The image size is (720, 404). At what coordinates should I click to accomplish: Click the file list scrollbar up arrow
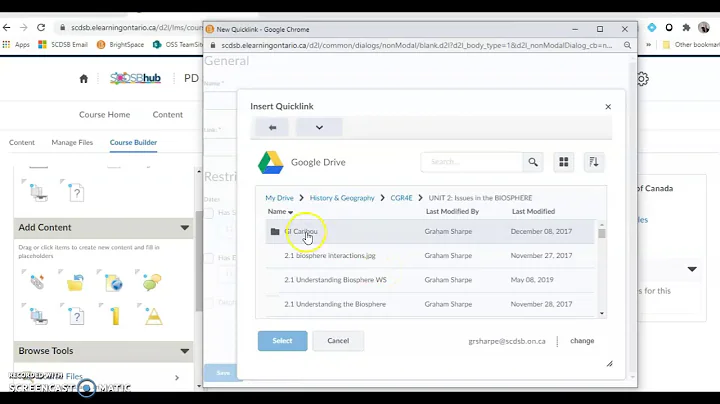coord(602,225)
